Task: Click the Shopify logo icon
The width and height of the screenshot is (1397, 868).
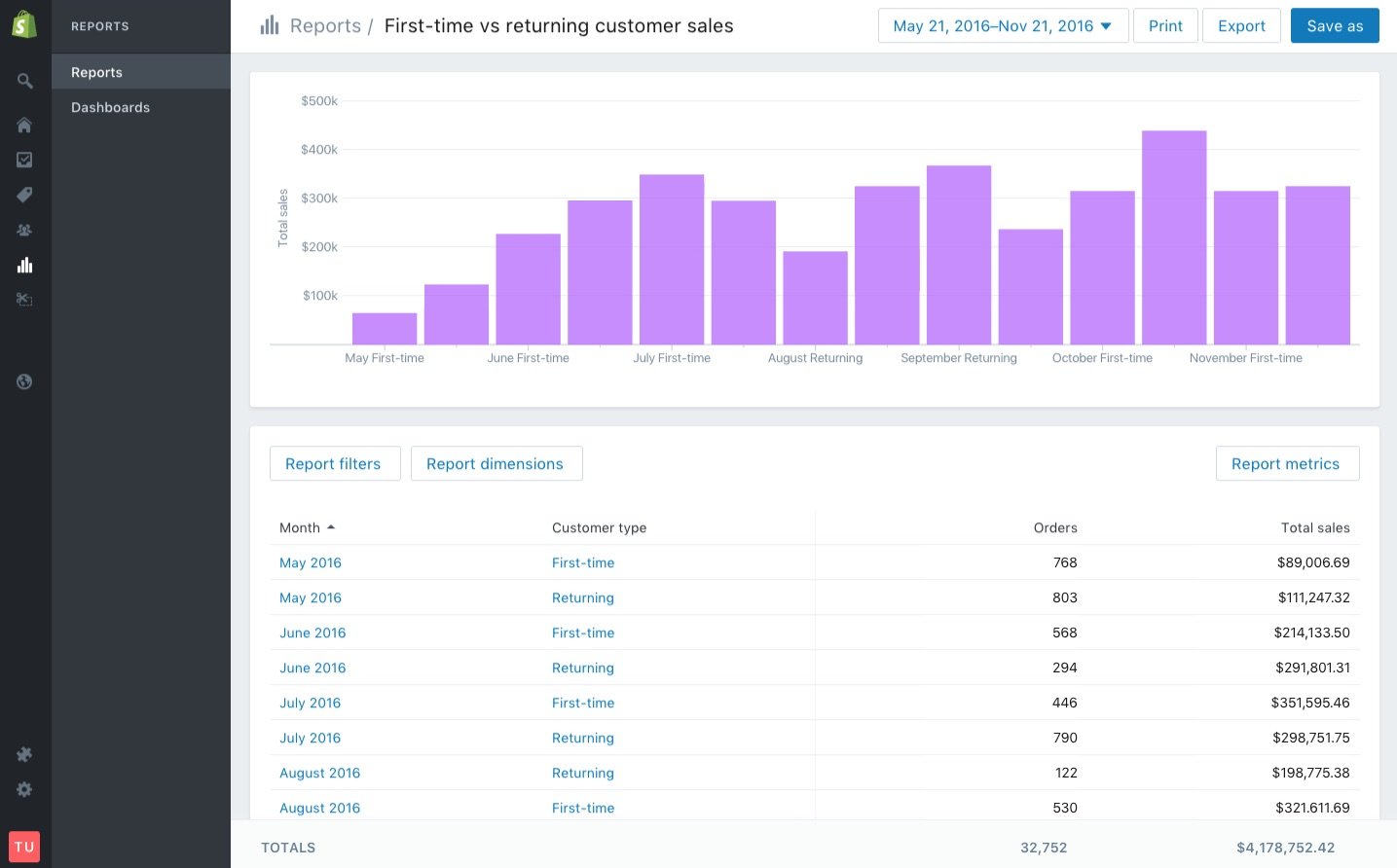Action: 24,24
